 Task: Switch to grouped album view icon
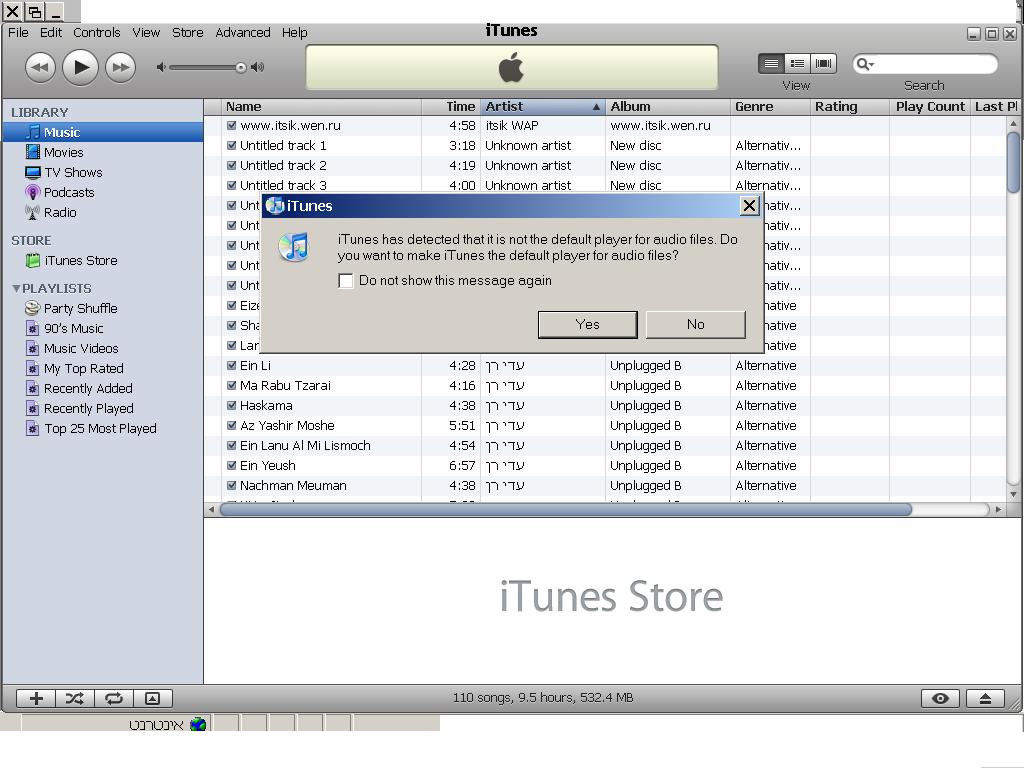pos(797,63)
